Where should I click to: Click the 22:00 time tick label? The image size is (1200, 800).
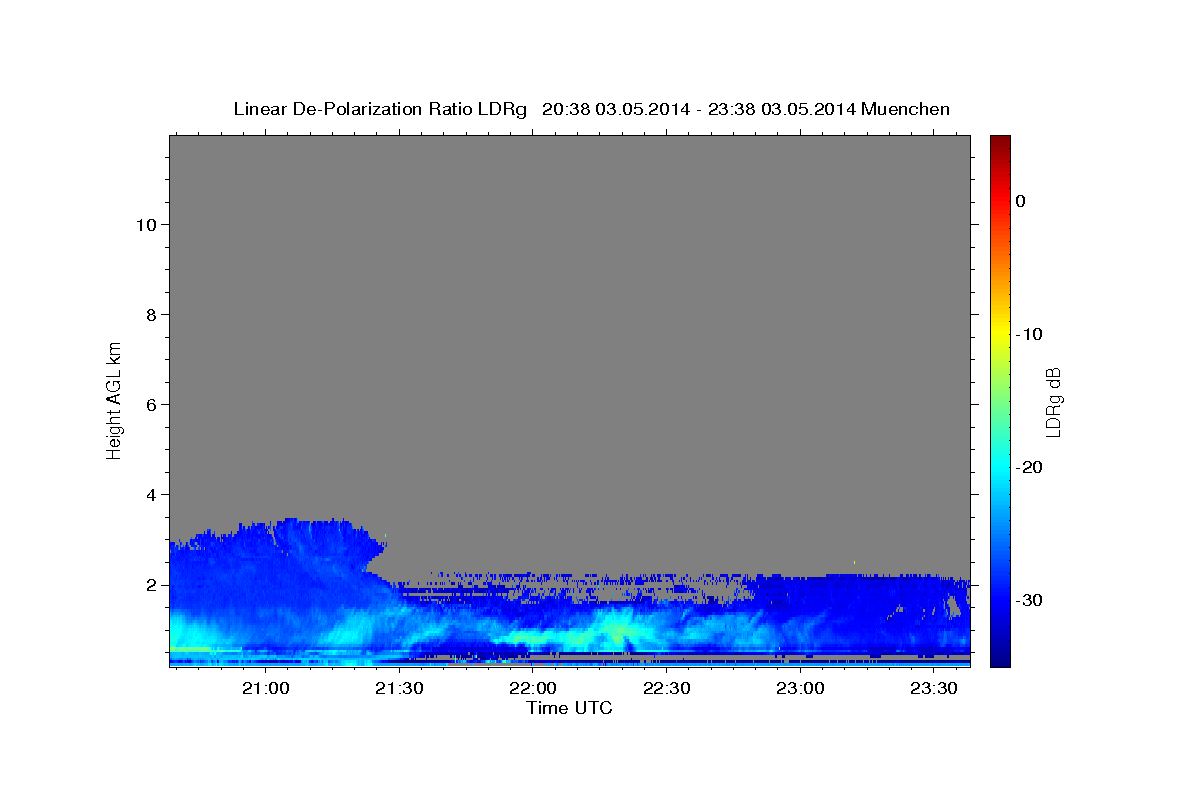pos(532,688)
